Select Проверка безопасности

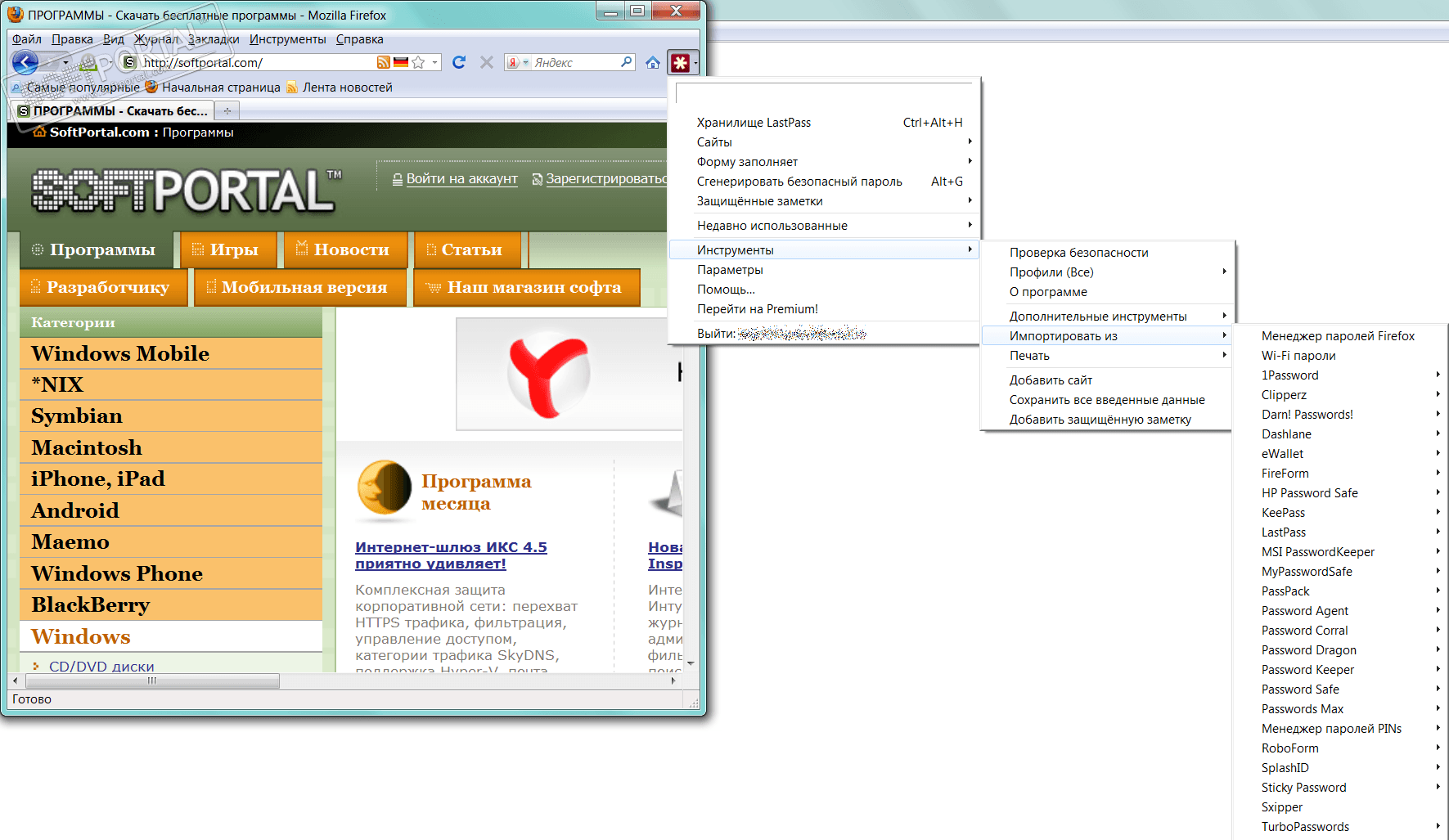(1106, 253)
